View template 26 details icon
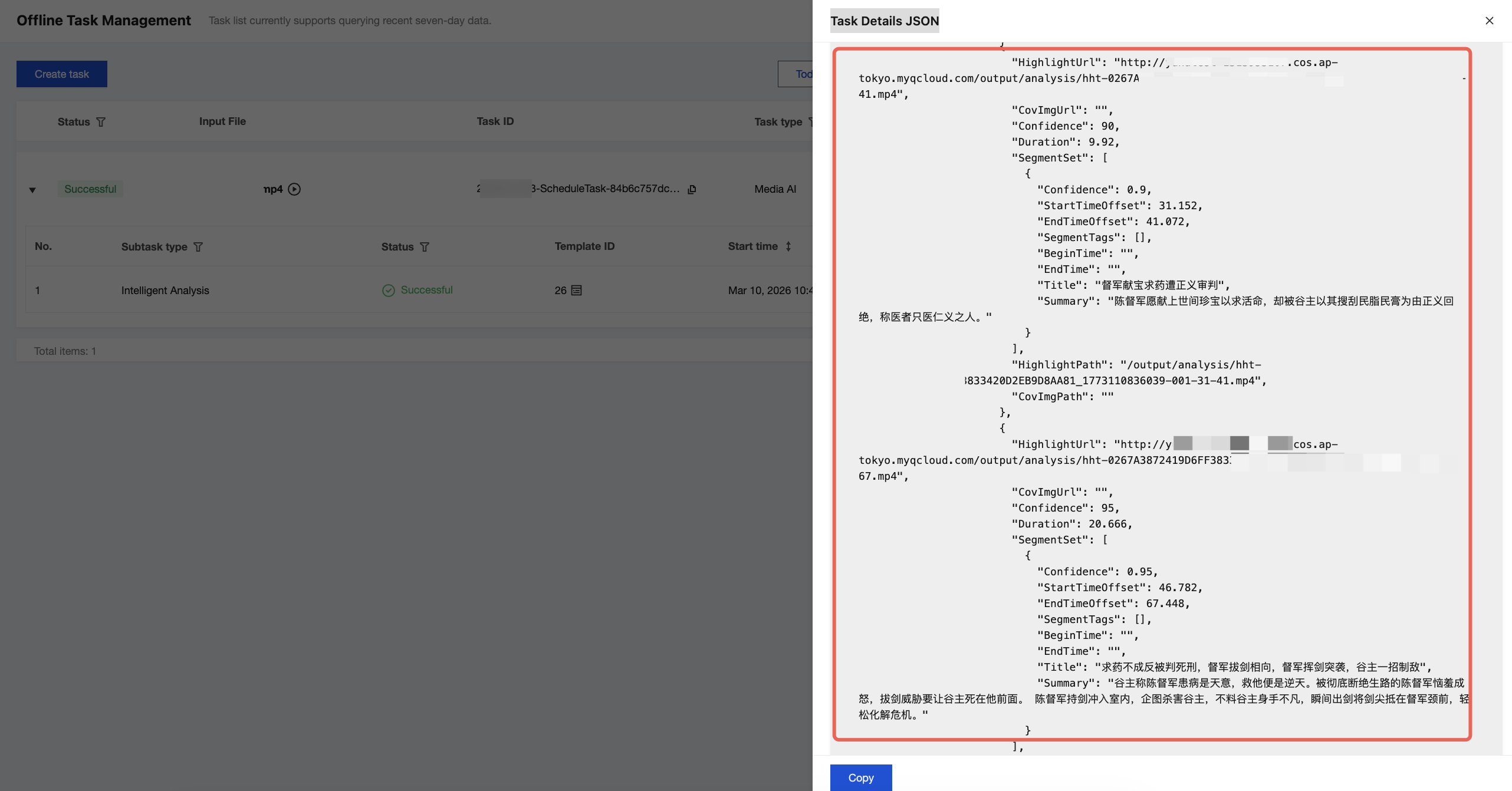The width and height of the screenshot is (1512, 791). coord(577,291)
